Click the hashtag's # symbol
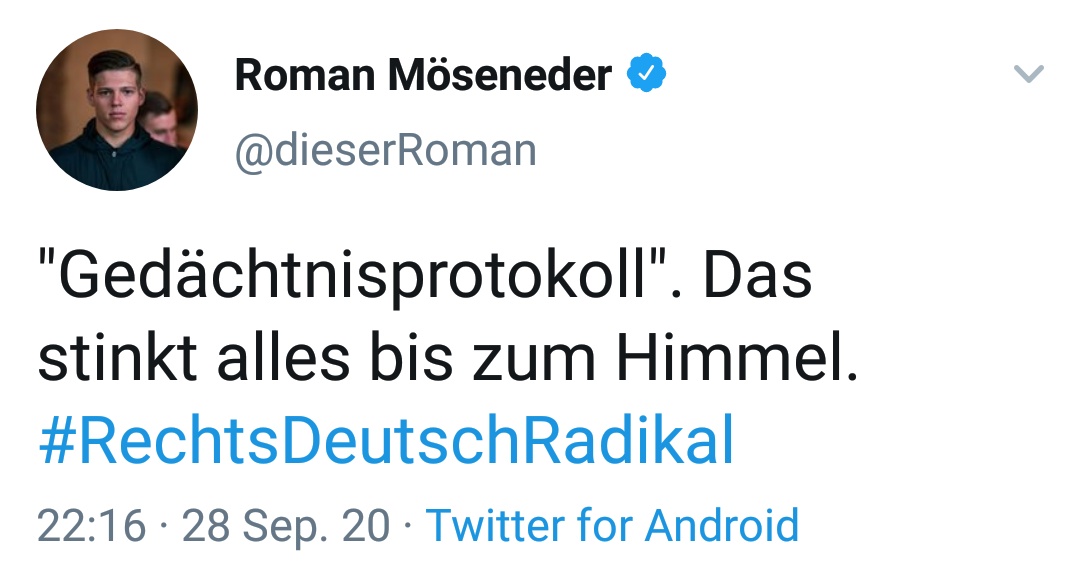 click(x=56, y=441)
